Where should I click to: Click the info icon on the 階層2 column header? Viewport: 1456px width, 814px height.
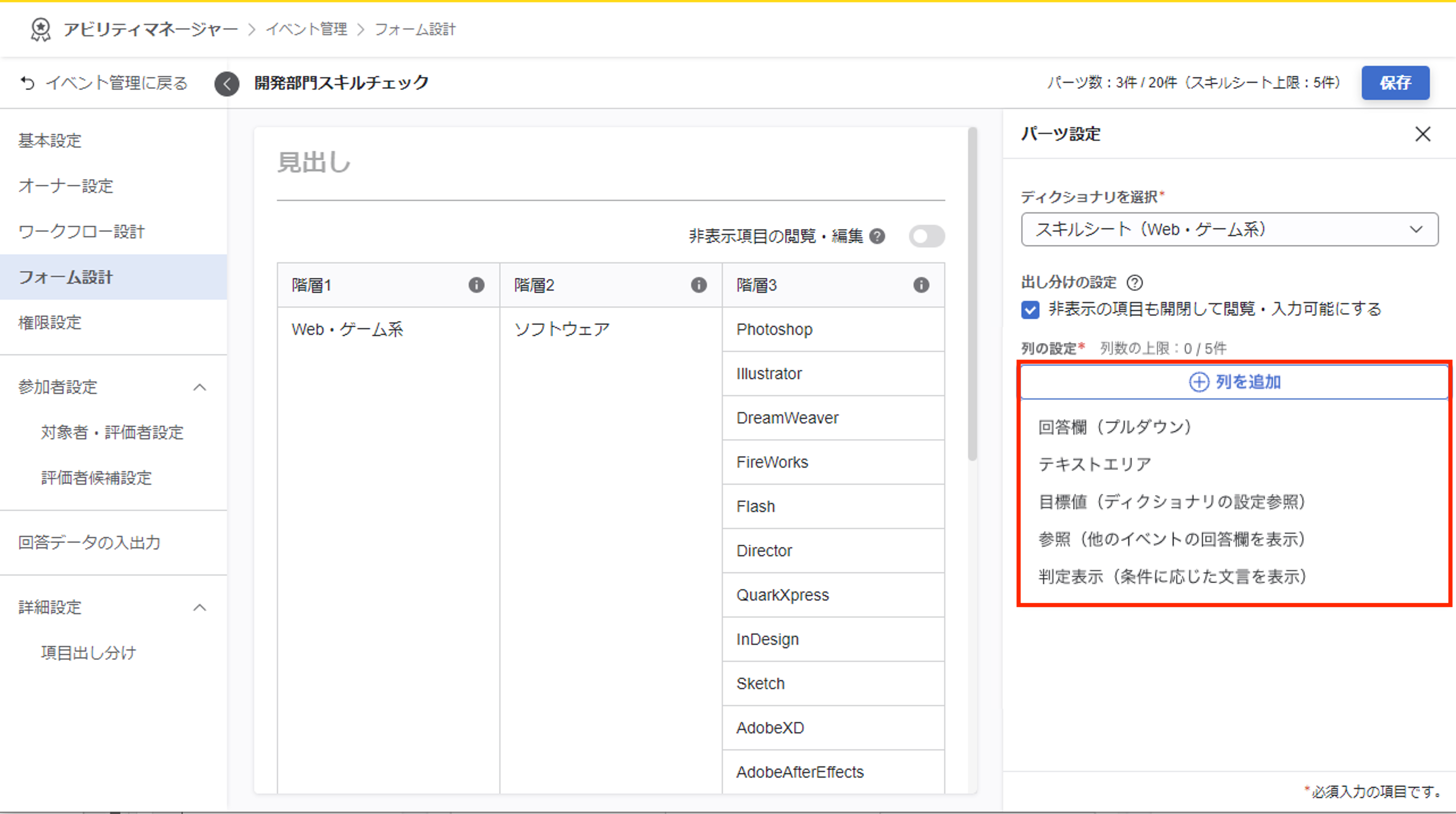[699, 285]
